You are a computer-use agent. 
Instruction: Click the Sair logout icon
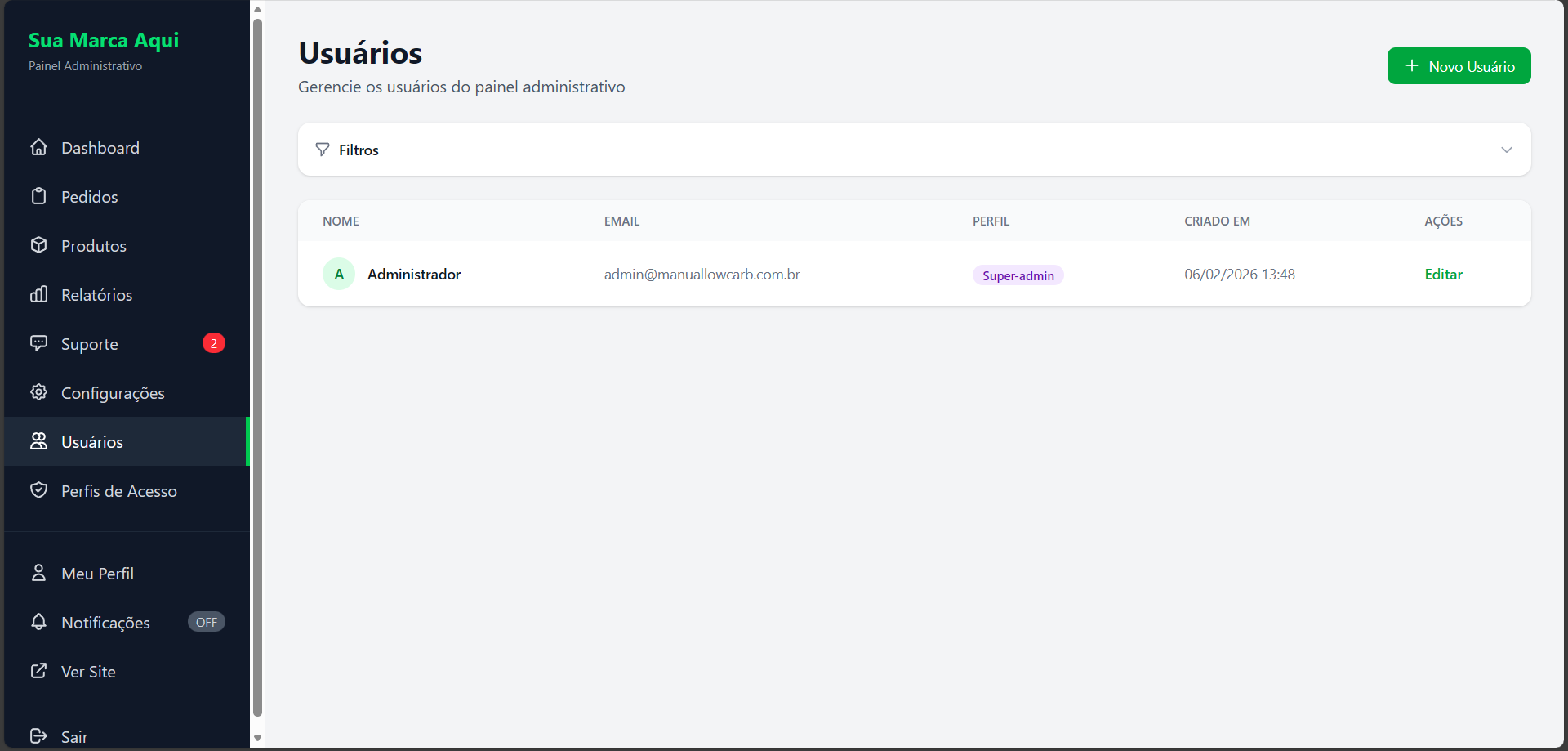(38, 736)
